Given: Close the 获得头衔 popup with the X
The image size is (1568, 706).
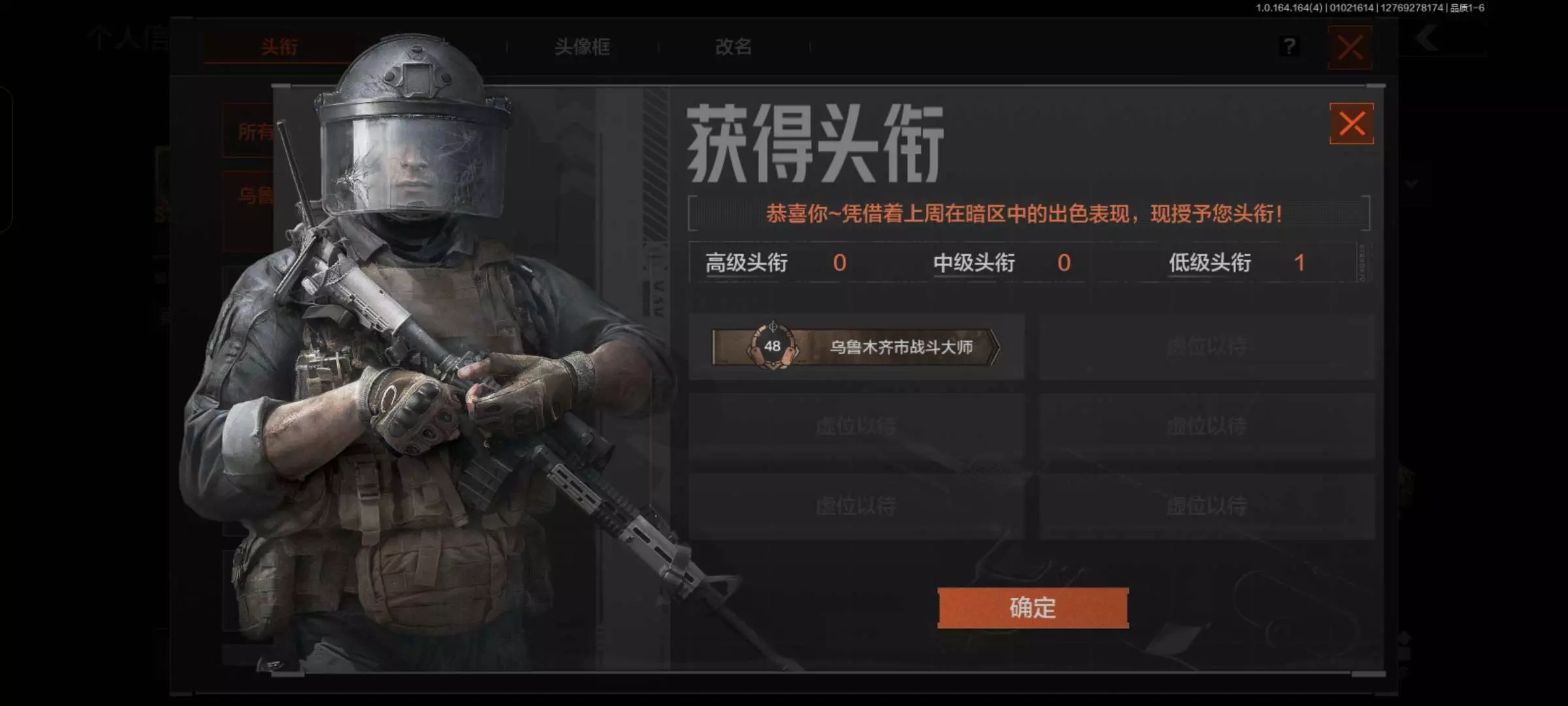Looking at the screenshot, I should click(1351, 124).
